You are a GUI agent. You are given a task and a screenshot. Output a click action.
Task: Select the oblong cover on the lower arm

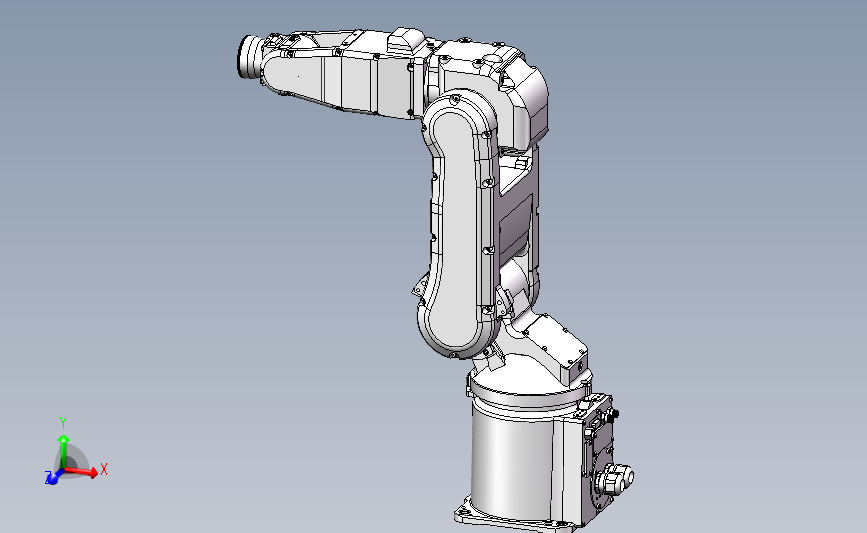coord(457,226)
